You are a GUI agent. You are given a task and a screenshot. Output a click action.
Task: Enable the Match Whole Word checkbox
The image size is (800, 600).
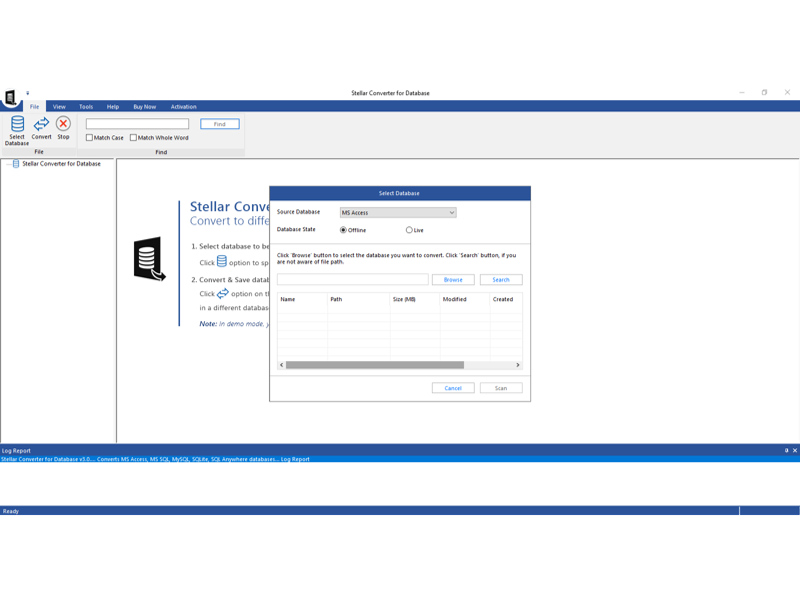[133, 138]
